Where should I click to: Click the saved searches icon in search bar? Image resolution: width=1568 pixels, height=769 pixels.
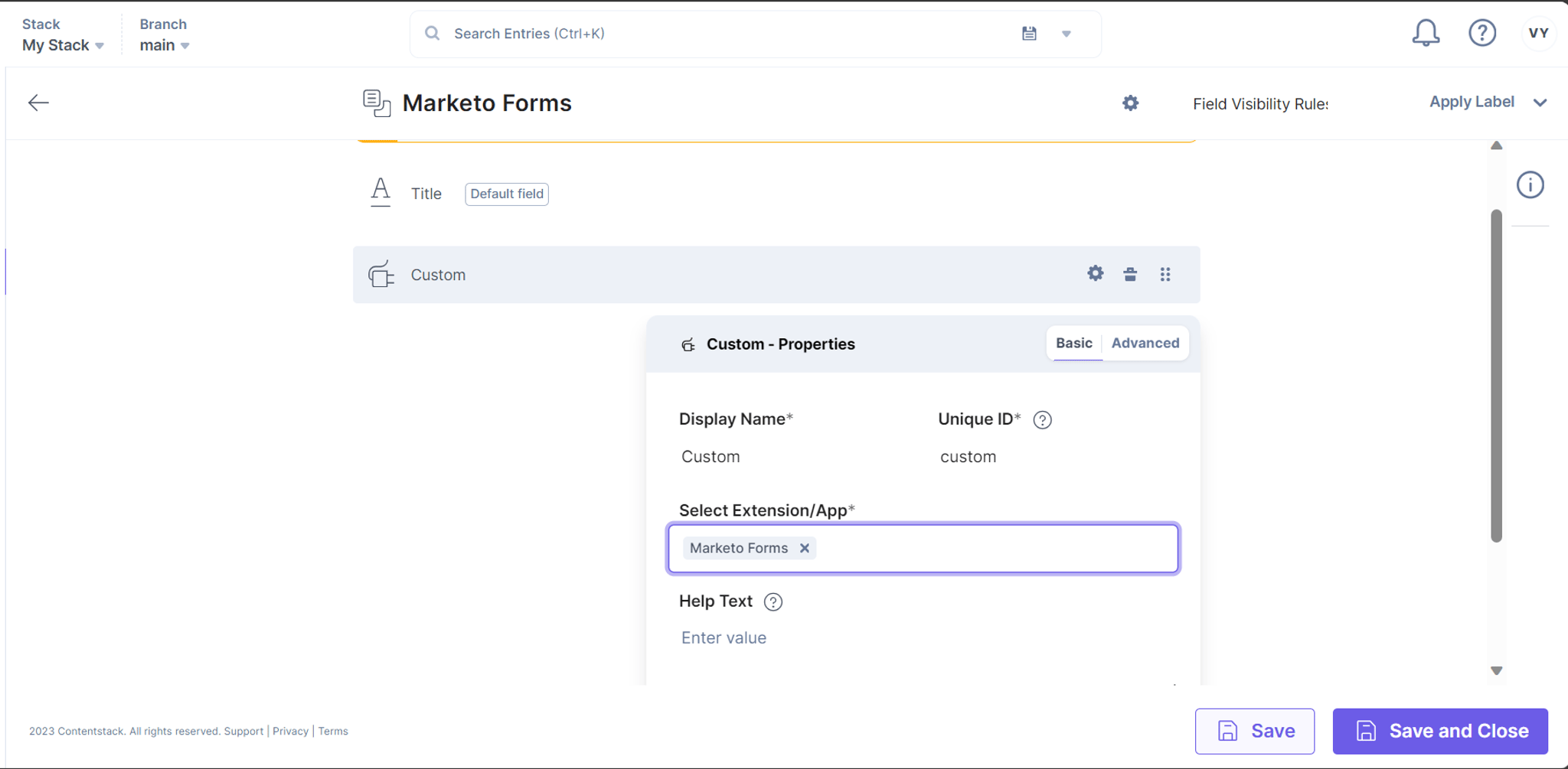pyautogui.click(x=1029, y=34)
